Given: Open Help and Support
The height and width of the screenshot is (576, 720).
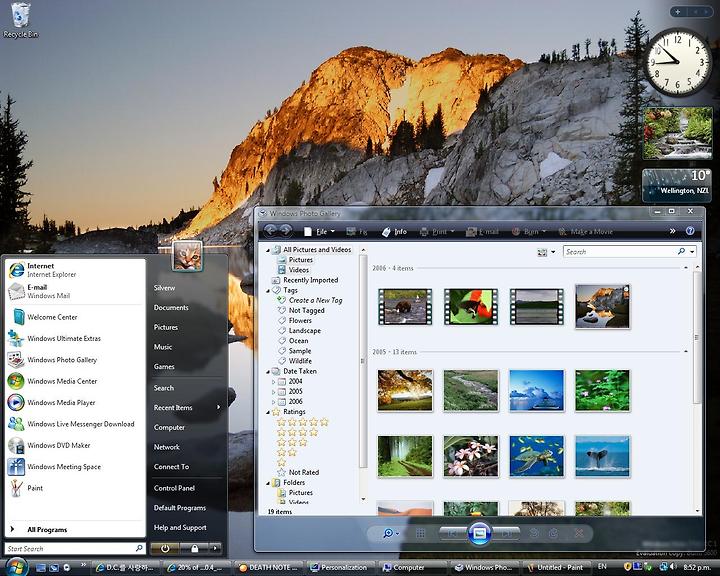Looking at the screenshot, I should pos(187,528).
